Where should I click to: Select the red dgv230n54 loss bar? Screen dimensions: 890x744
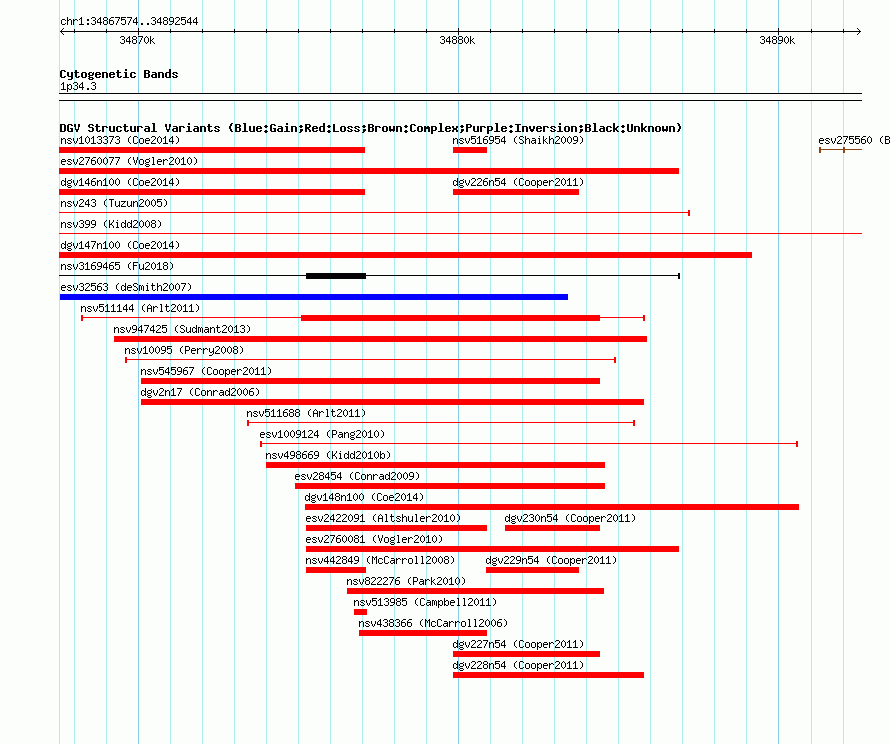[552, 528]
